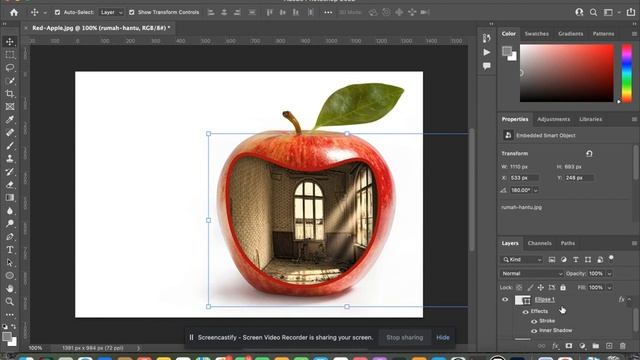The width and height of the screenshot is (640, 360).
Task: Toggle visibility of Stroke effect
Action: coord(534,321)
